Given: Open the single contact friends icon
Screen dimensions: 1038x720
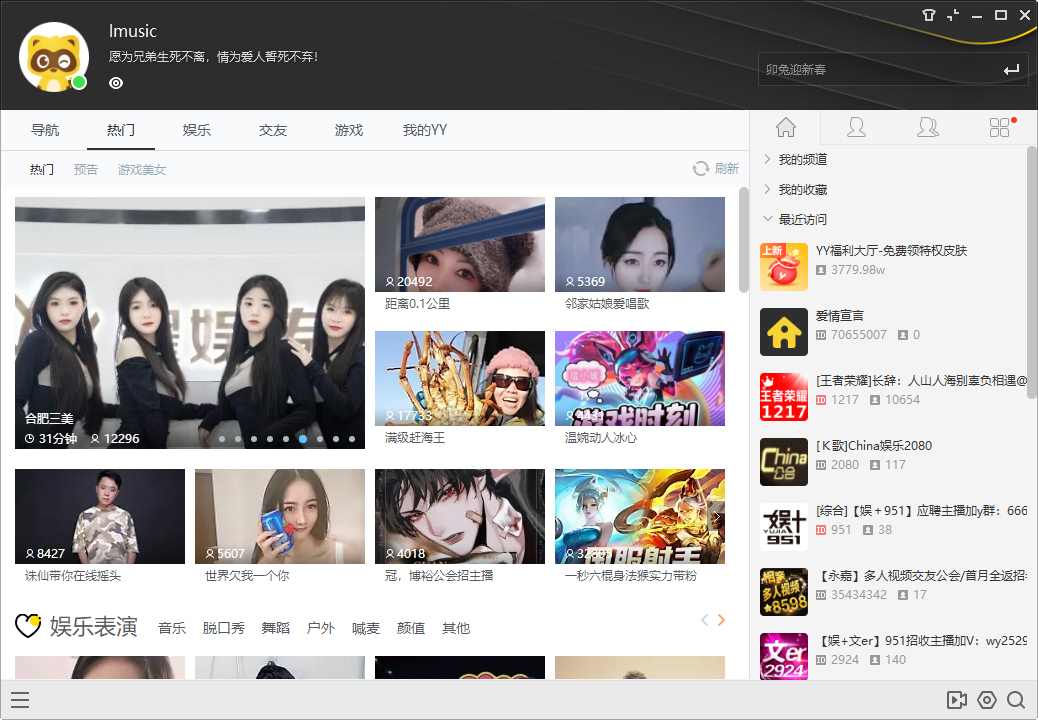Looking at the screenshot, I should click(x=856, y=127).
